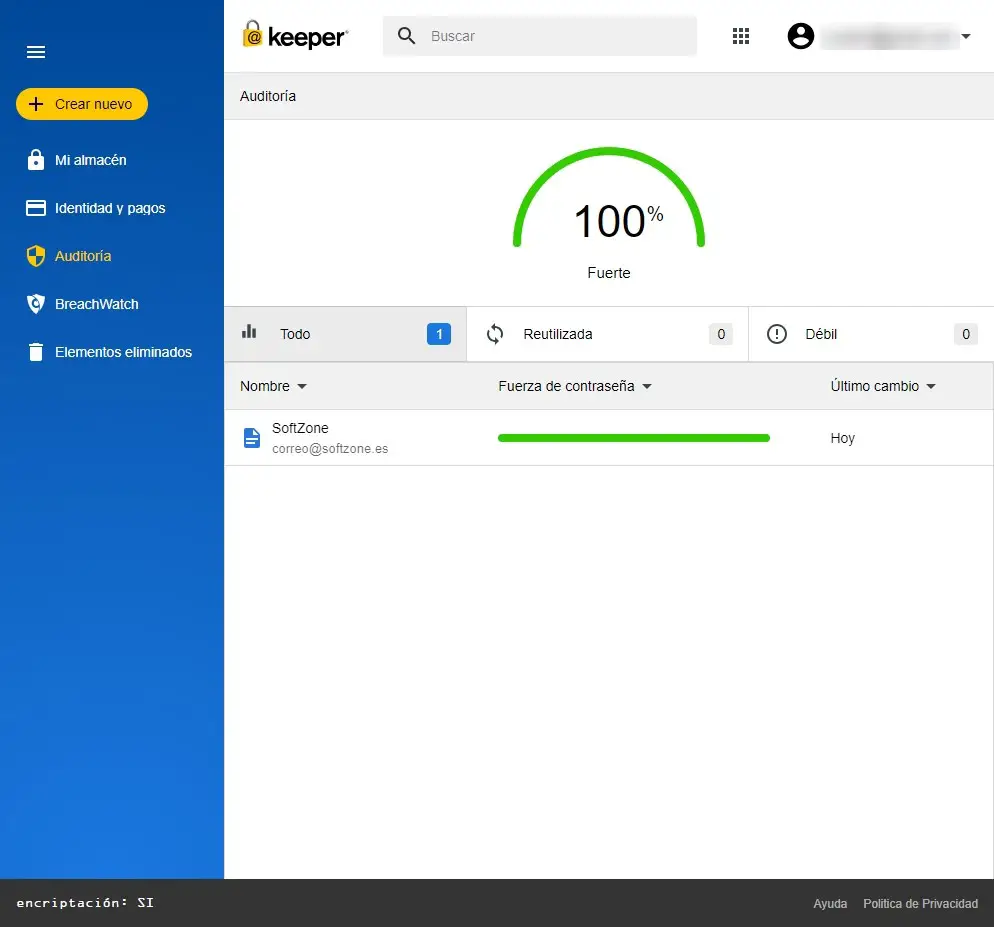Click the SoftZone password strength bar
The height and width of the screenshot is (927, 994).
(634, 438)
